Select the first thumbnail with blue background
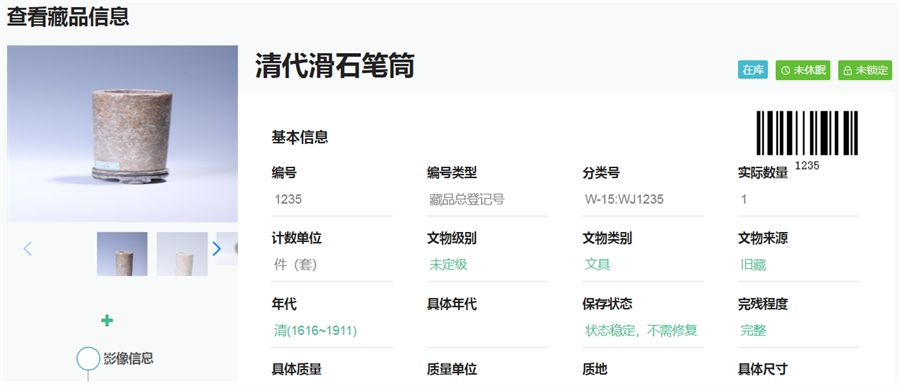The height and width of the screenshot is (386, 900). [122, 254]
